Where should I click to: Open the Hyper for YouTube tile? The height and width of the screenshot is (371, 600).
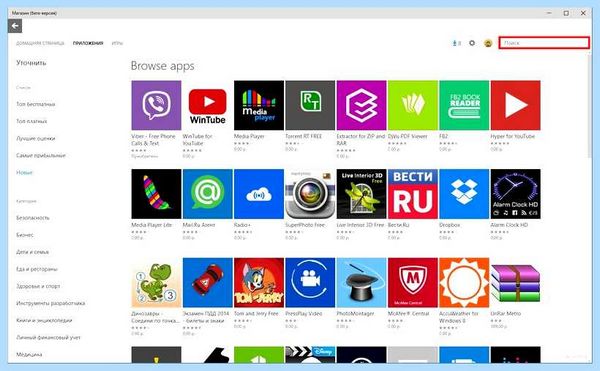click(515, 105)
